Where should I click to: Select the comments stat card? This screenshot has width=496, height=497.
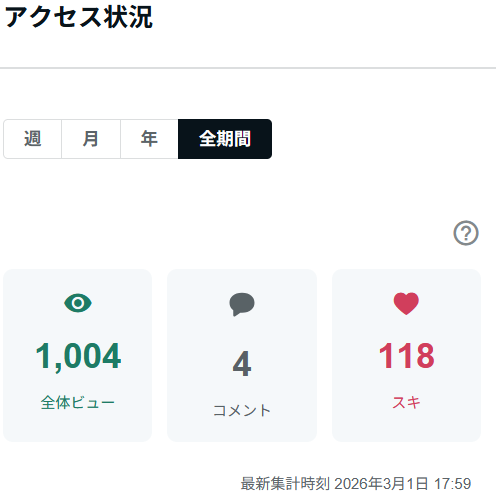coord(242,355)
